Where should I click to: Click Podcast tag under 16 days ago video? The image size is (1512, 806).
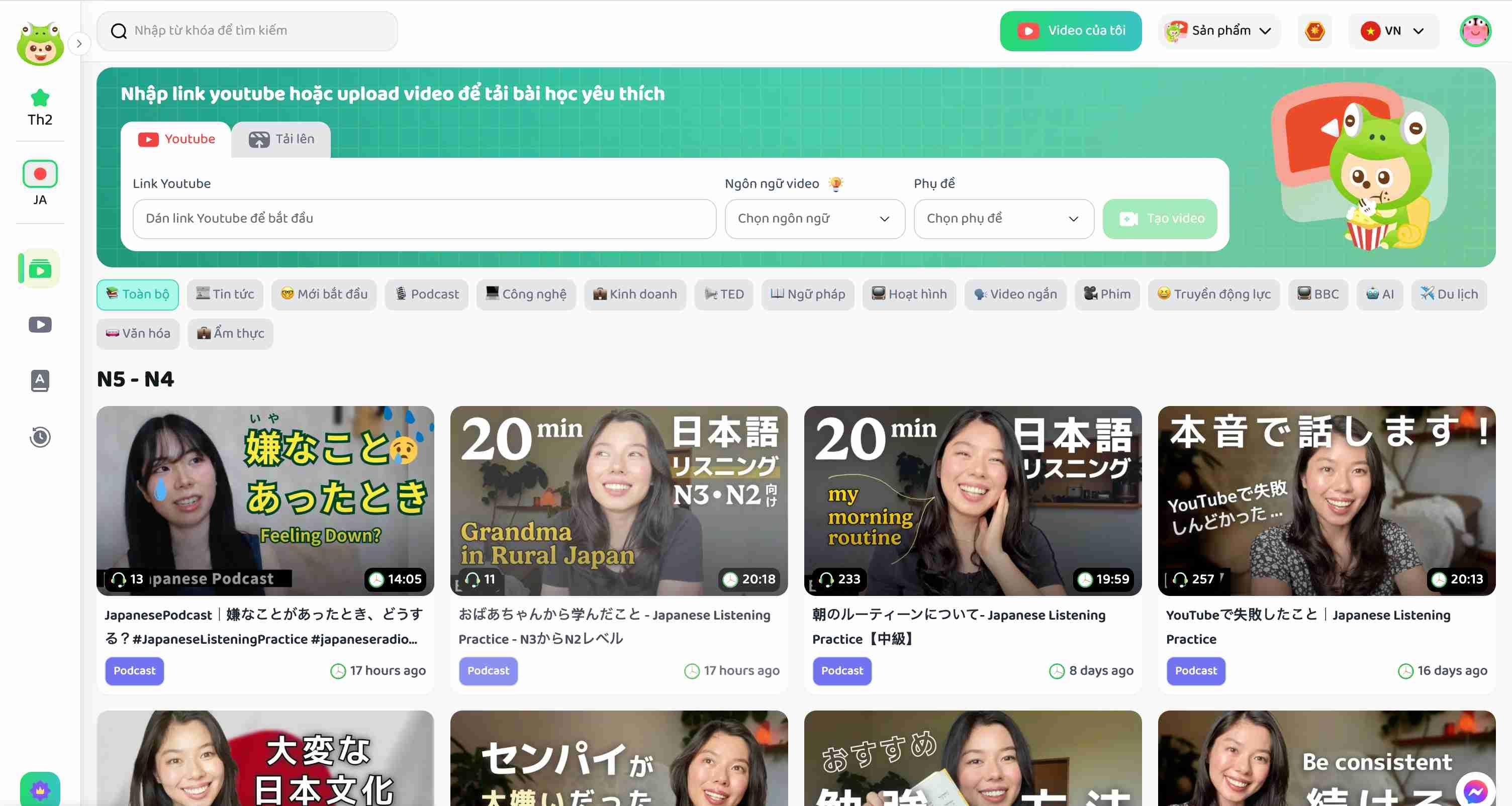(1196, 671)
